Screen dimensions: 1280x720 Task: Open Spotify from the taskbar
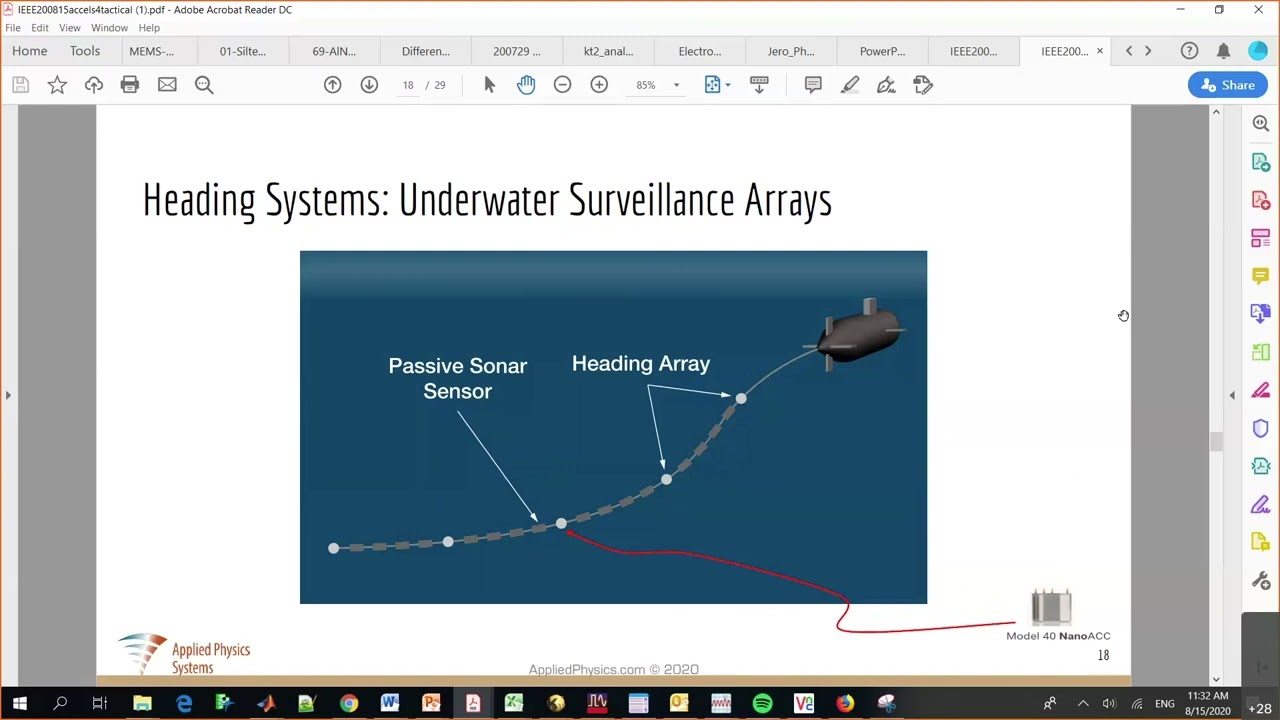pyautogui.click(x=762, y=704)
